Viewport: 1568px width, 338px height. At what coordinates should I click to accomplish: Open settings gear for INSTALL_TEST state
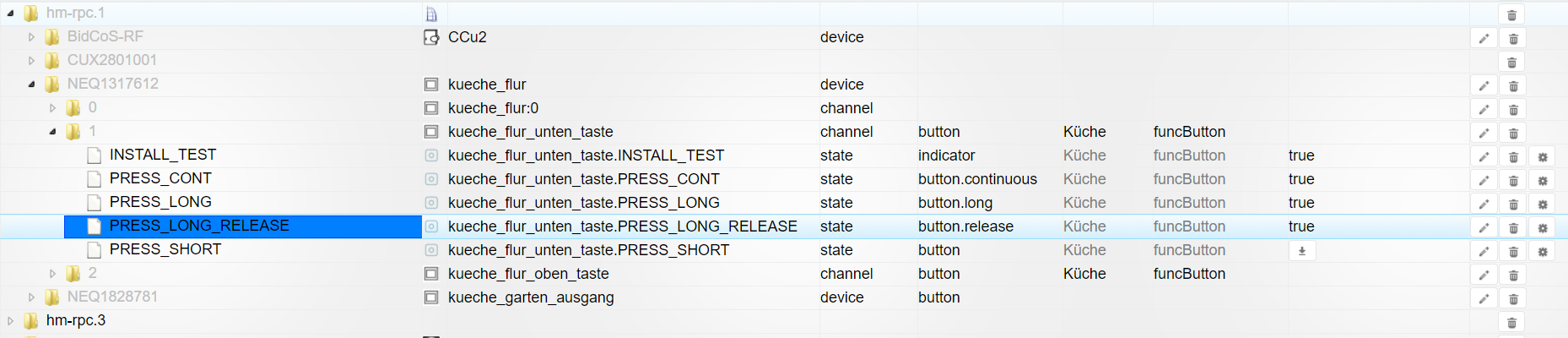(x=1543, y=157)
